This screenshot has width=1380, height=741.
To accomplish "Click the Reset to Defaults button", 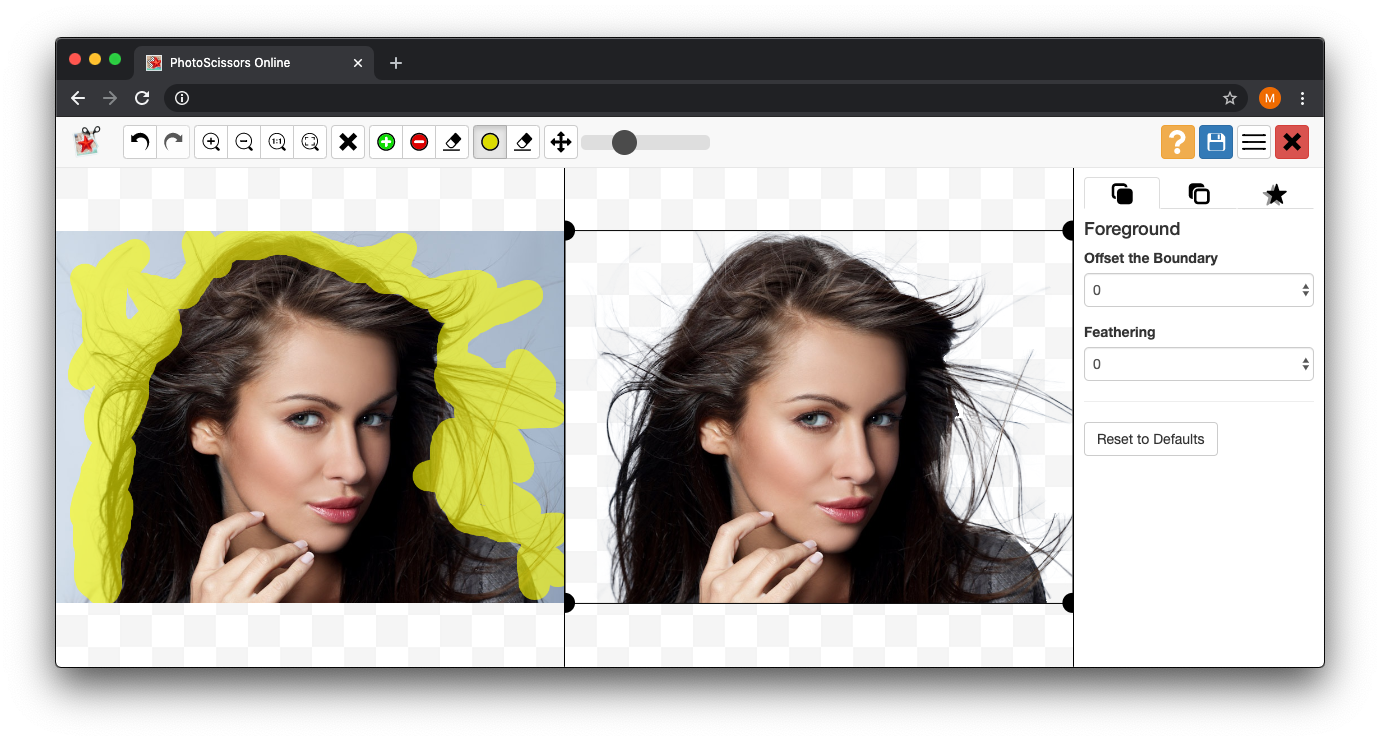I will [x=1150, y=438].
